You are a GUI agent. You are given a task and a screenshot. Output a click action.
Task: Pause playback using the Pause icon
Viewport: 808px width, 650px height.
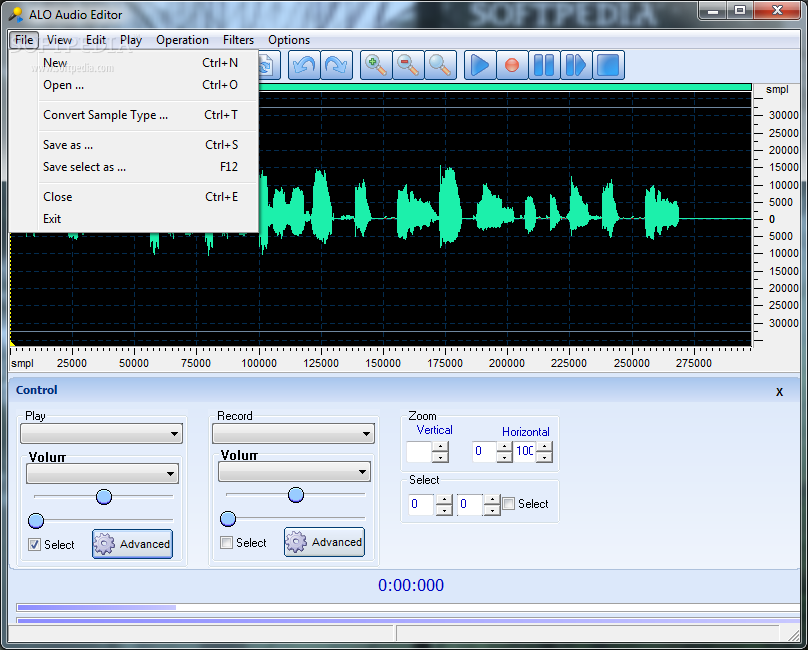click(544, 66)
